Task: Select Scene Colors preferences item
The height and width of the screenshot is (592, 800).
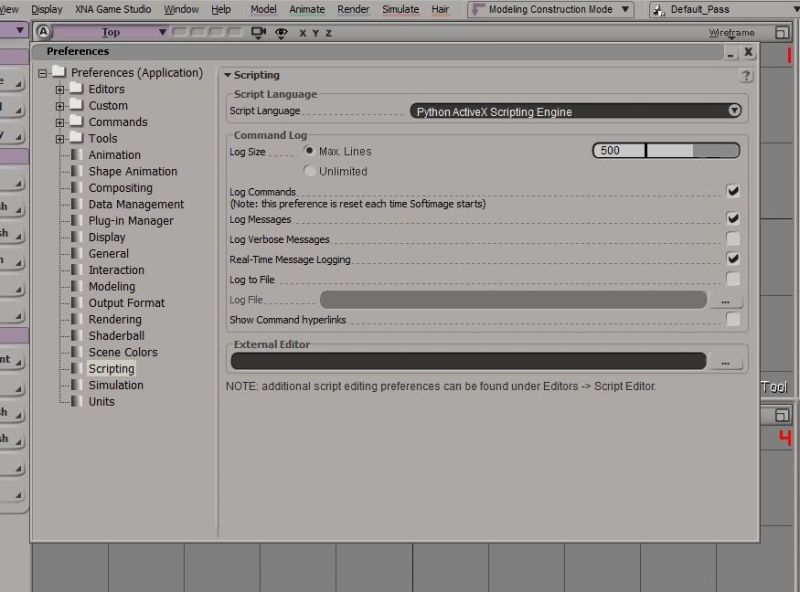Action: (123, 352)
